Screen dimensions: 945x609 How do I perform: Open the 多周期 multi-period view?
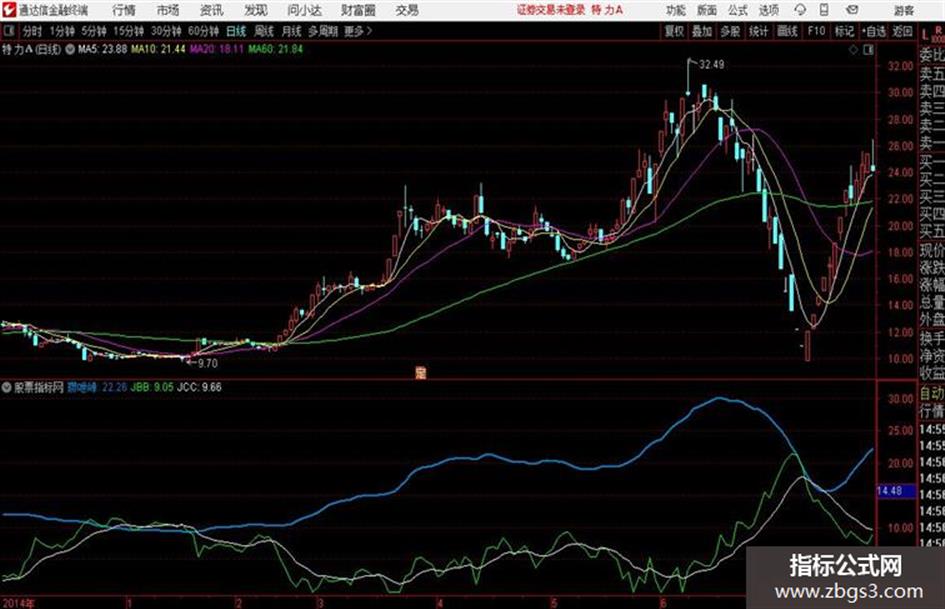[324, 31]
